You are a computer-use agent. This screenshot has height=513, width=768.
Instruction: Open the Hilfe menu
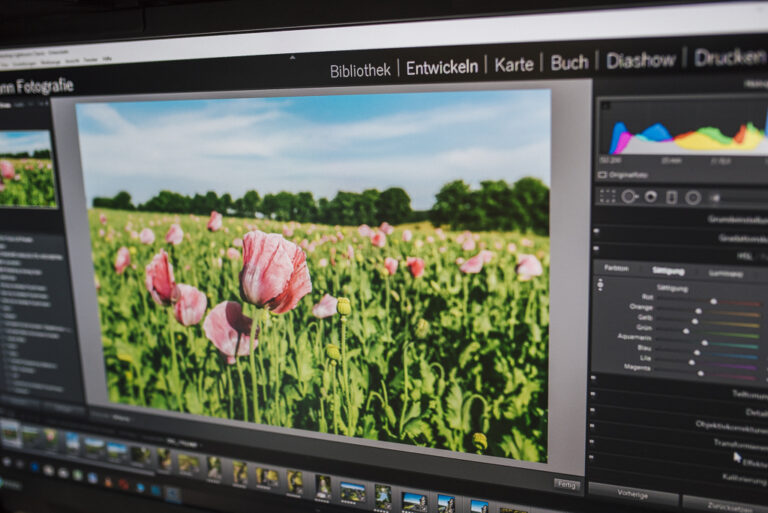107,59
